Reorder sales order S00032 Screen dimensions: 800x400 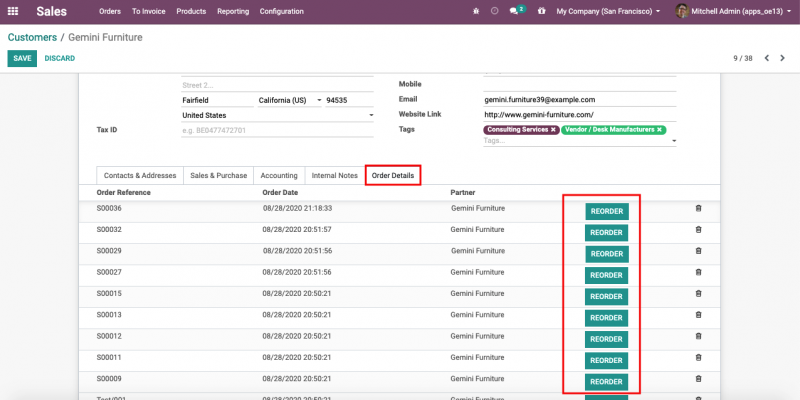tap(607, 233)
